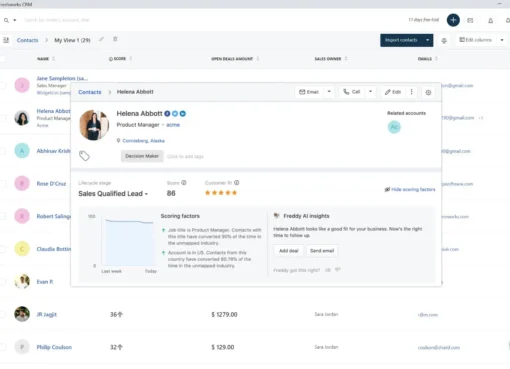Click the add tags input field

185,156
